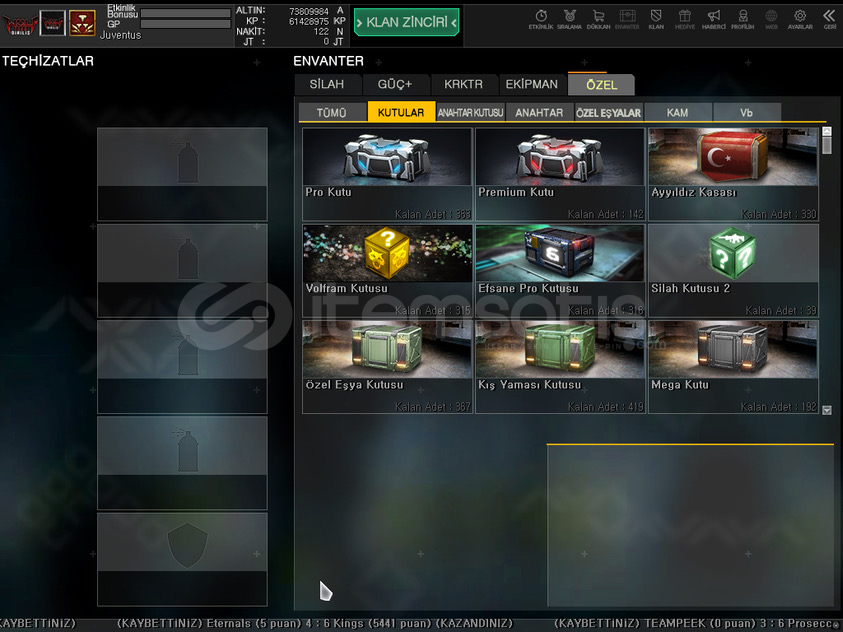Select the Özel Eşya Kutusu crate

pyautogui.click(x=387, y=367)
